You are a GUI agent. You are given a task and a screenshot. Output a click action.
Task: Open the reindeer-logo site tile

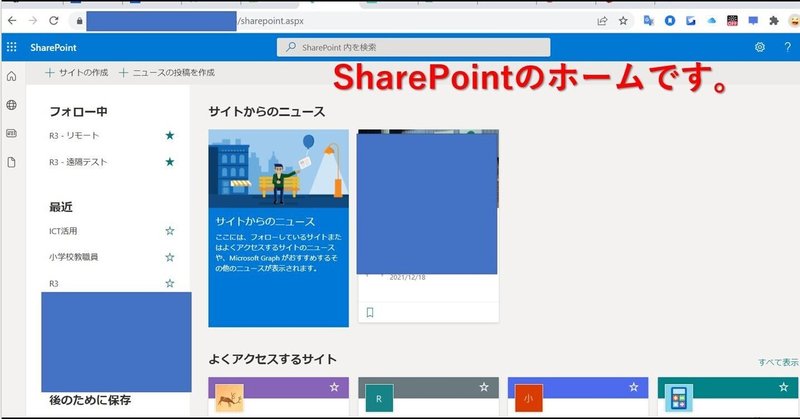coord(229,398)
